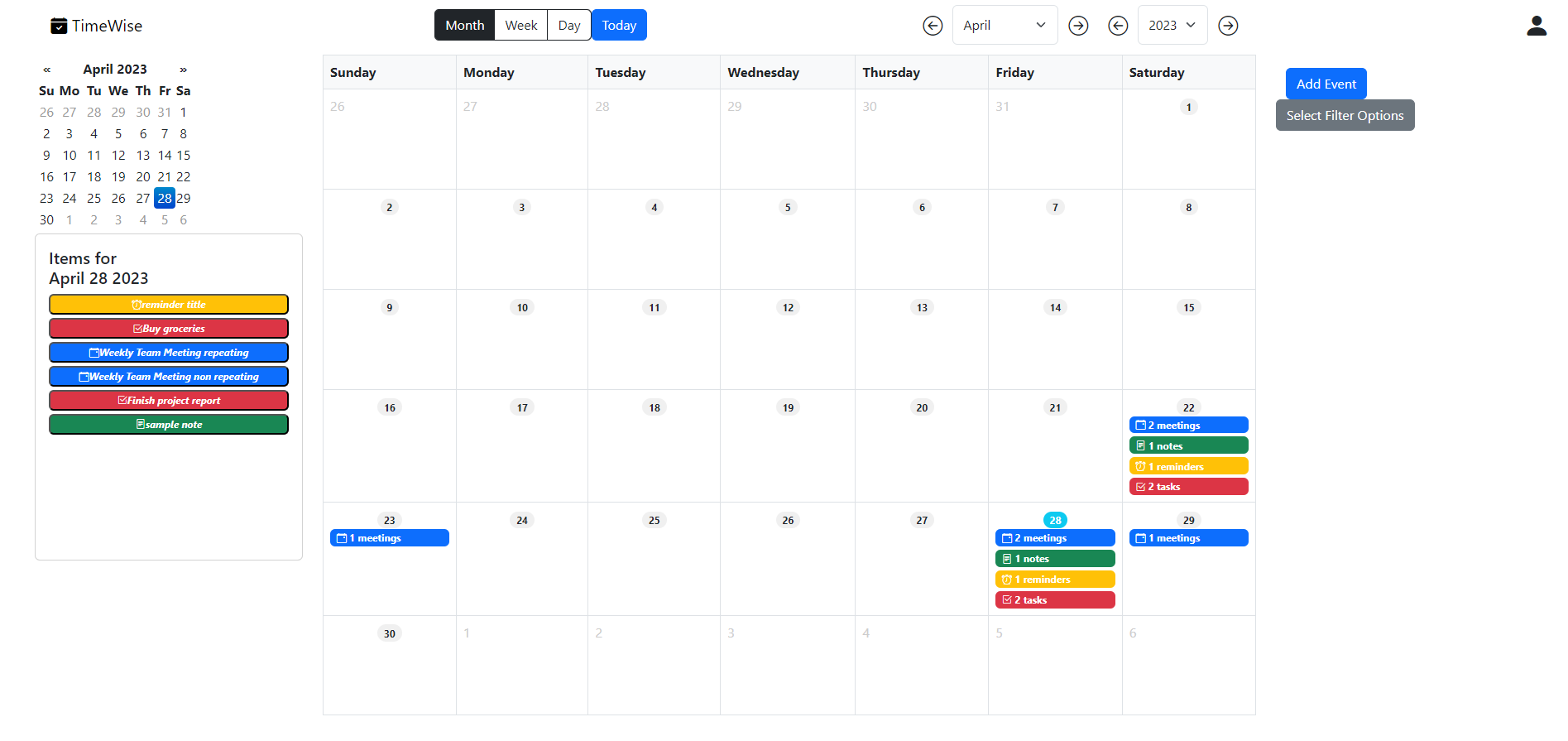Switch to Week view
The width and height of the screenshot is (1568, 741).
point(521,25)
